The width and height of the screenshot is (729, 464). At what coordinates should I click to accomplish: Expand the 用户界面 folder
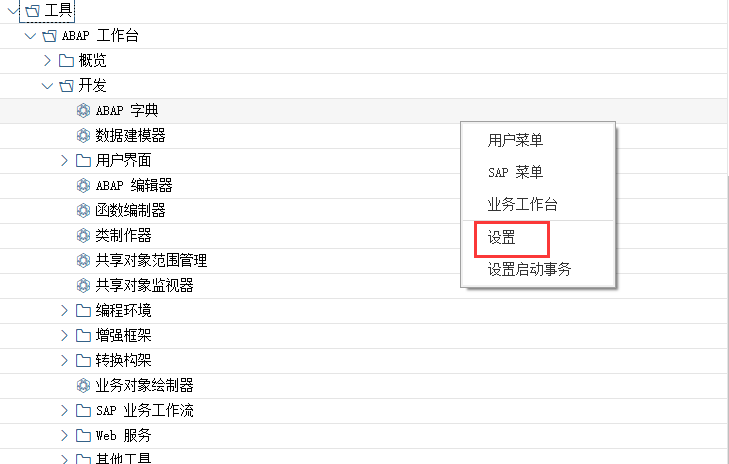(x=65, y=160)
